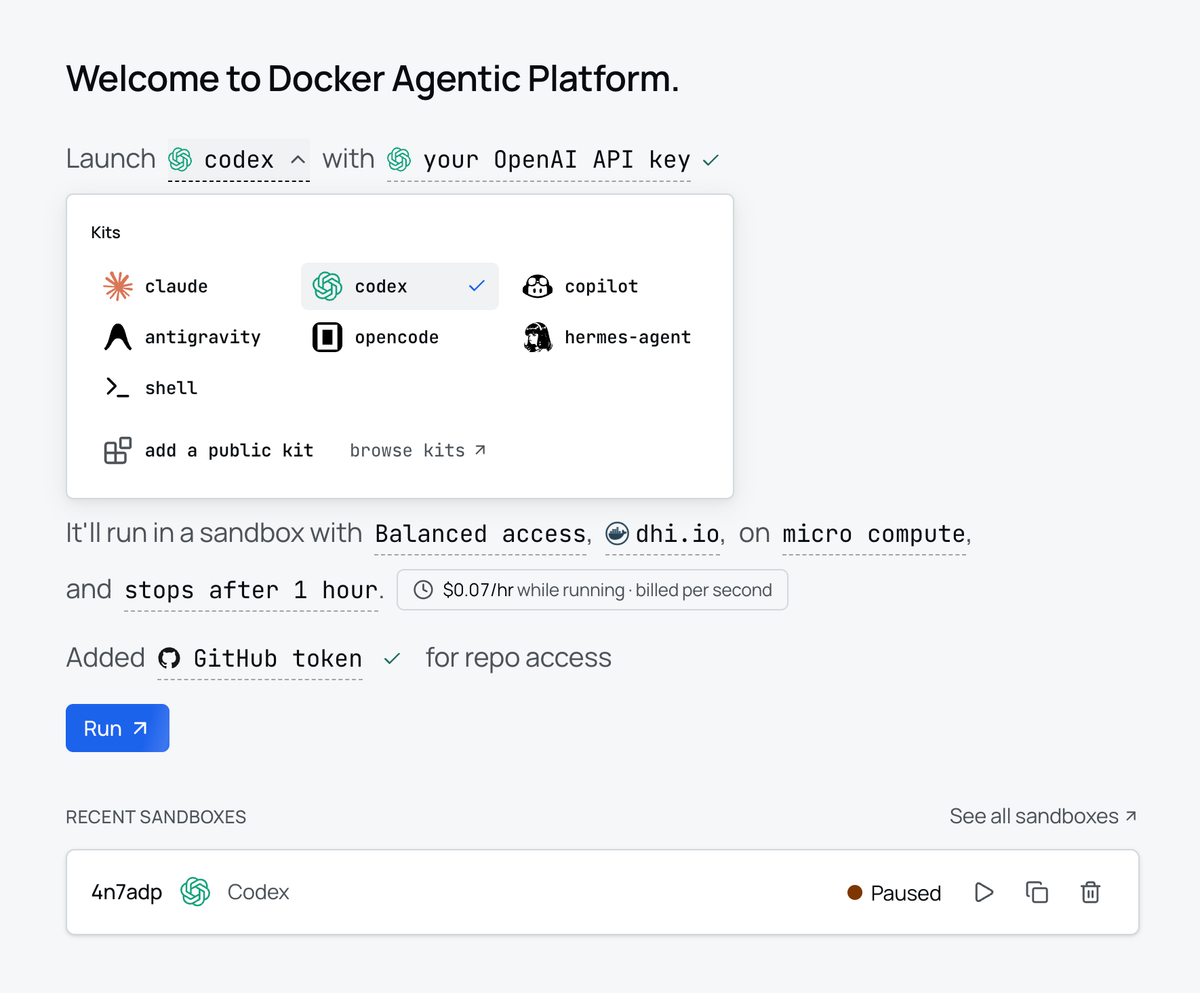Change the micro compute setting

coord(874,534)
